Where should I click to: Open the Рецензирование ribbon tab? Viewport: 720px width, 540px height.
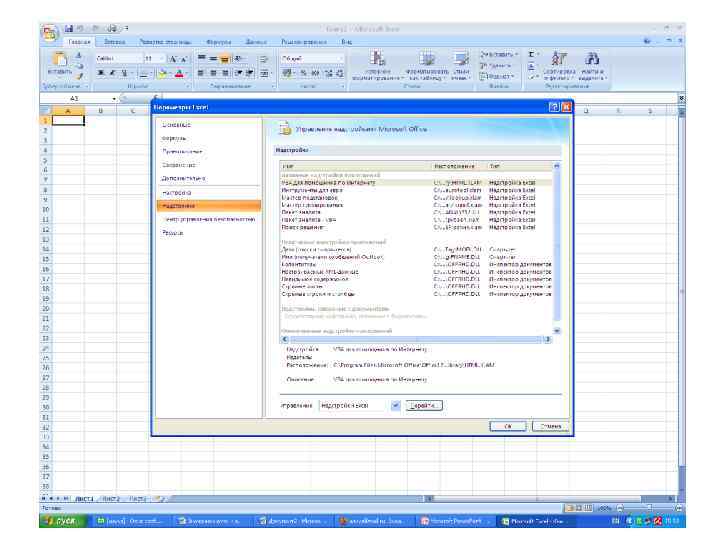[304, 42]
